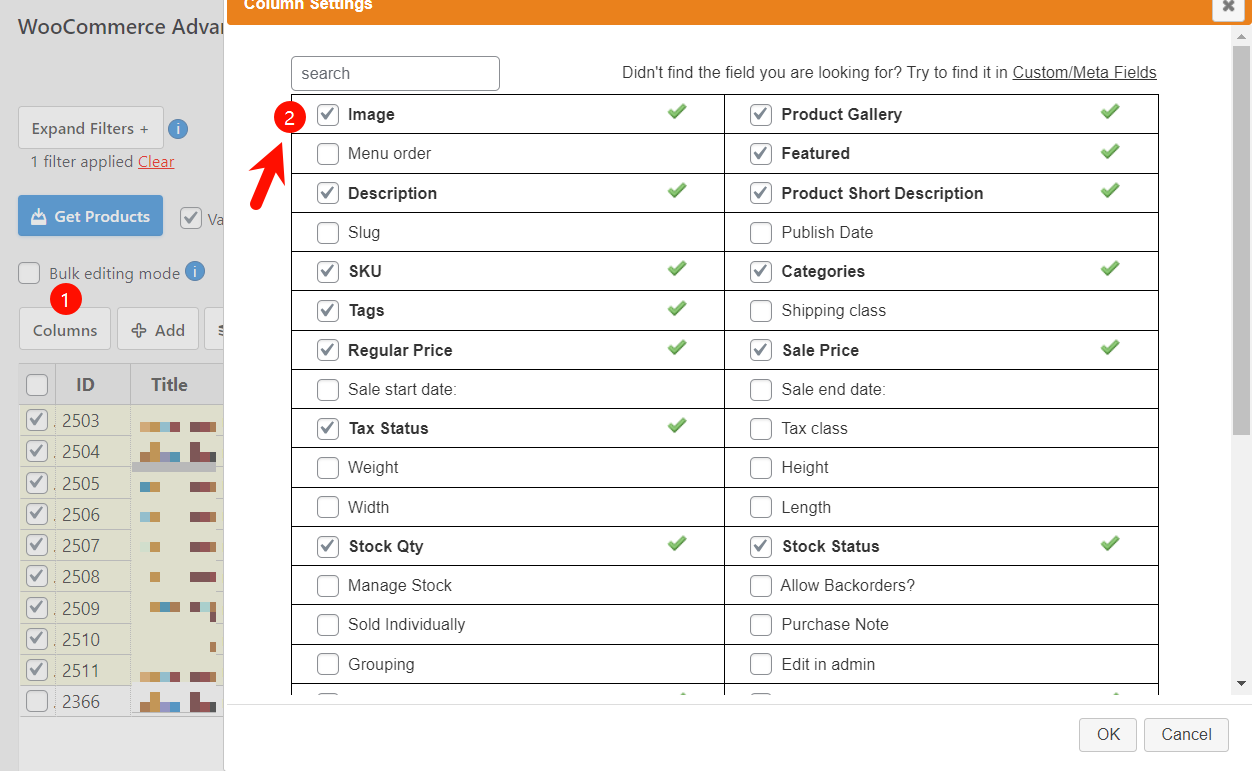Cancel the Column Settings dialog
The height and width of the screenshot is (771, 1253).
[x=1186, y=734]
